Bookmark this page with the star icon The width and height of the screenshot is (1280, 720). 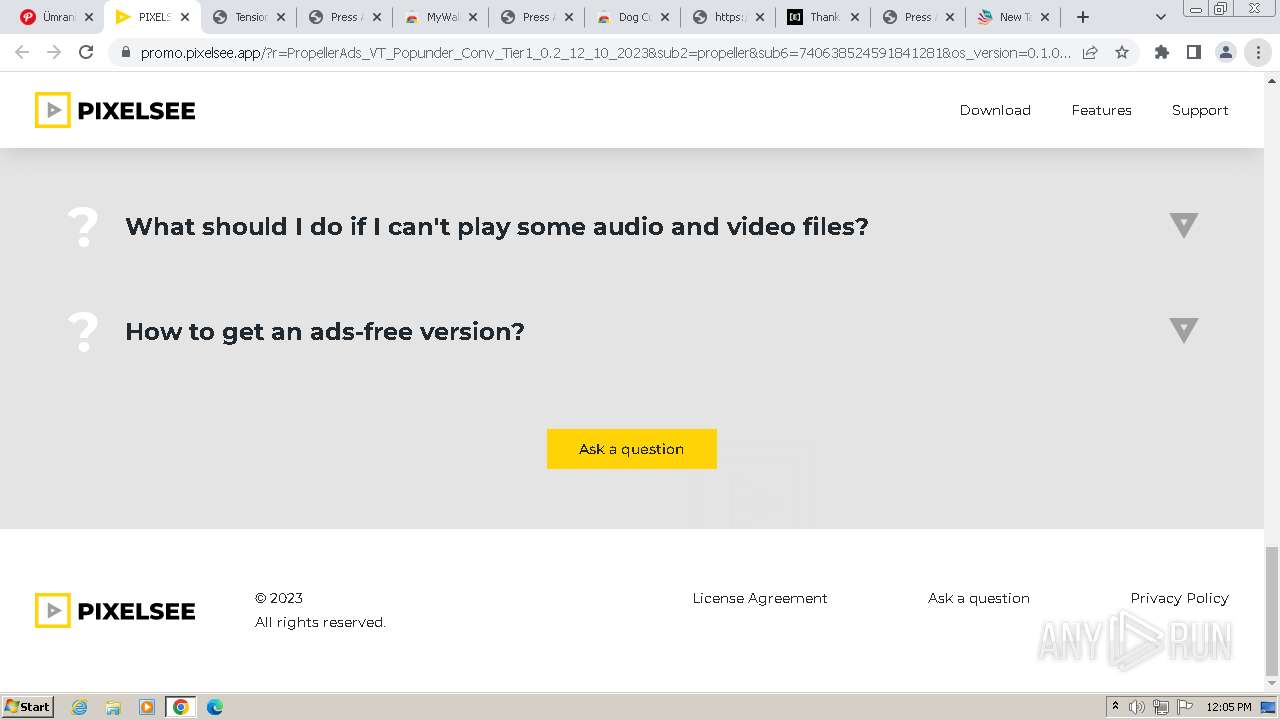click(x=1122, y=52)
